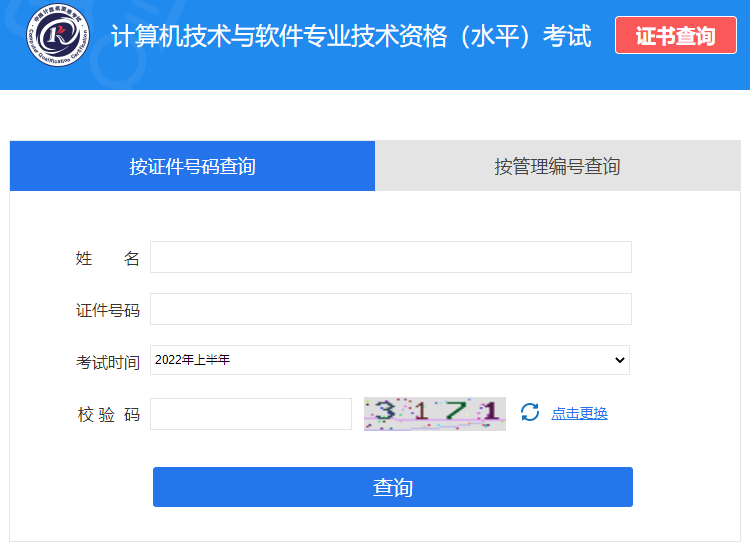Click the circular refresh arrows icon
Viewport: 750px width, 554px height.
point(530,413)
